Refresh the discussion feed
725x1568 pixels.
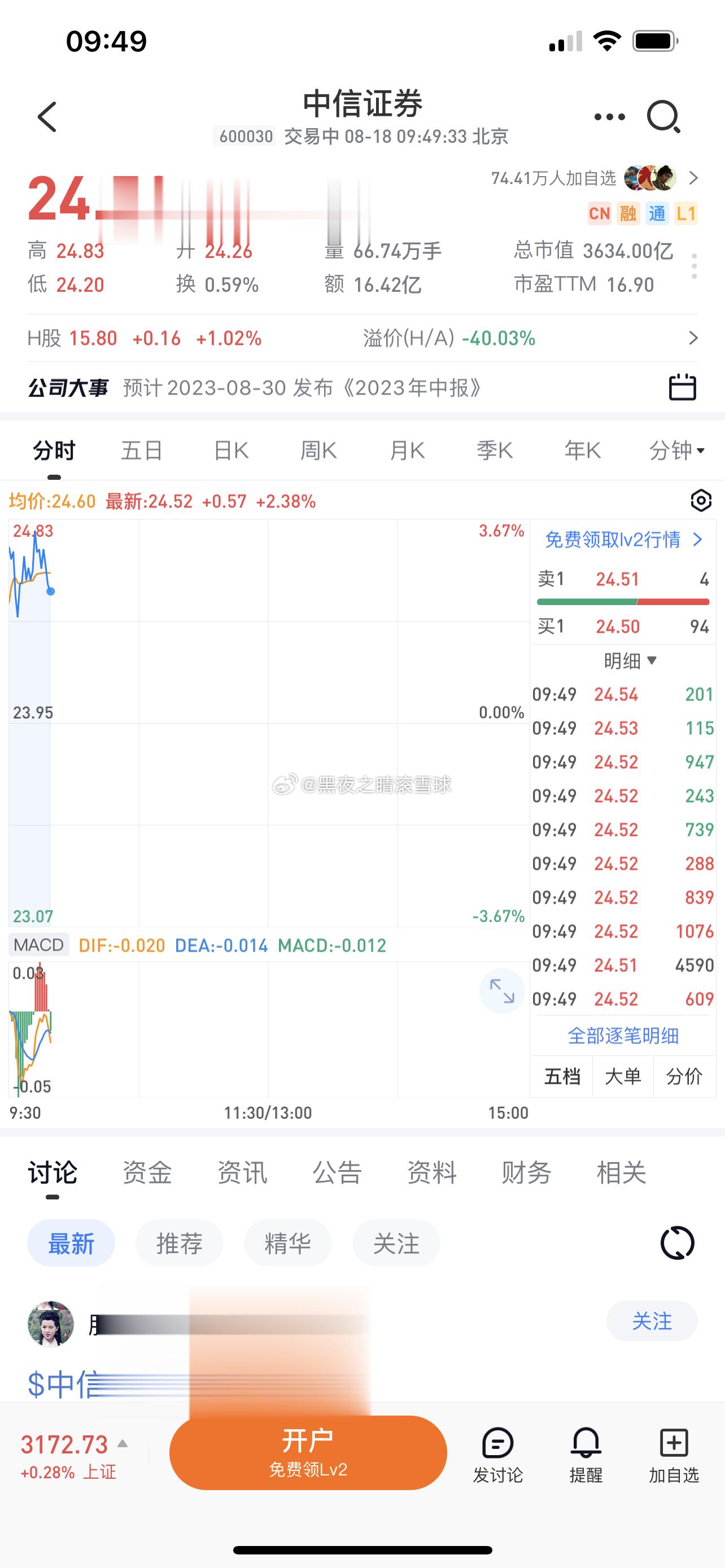677,1243
